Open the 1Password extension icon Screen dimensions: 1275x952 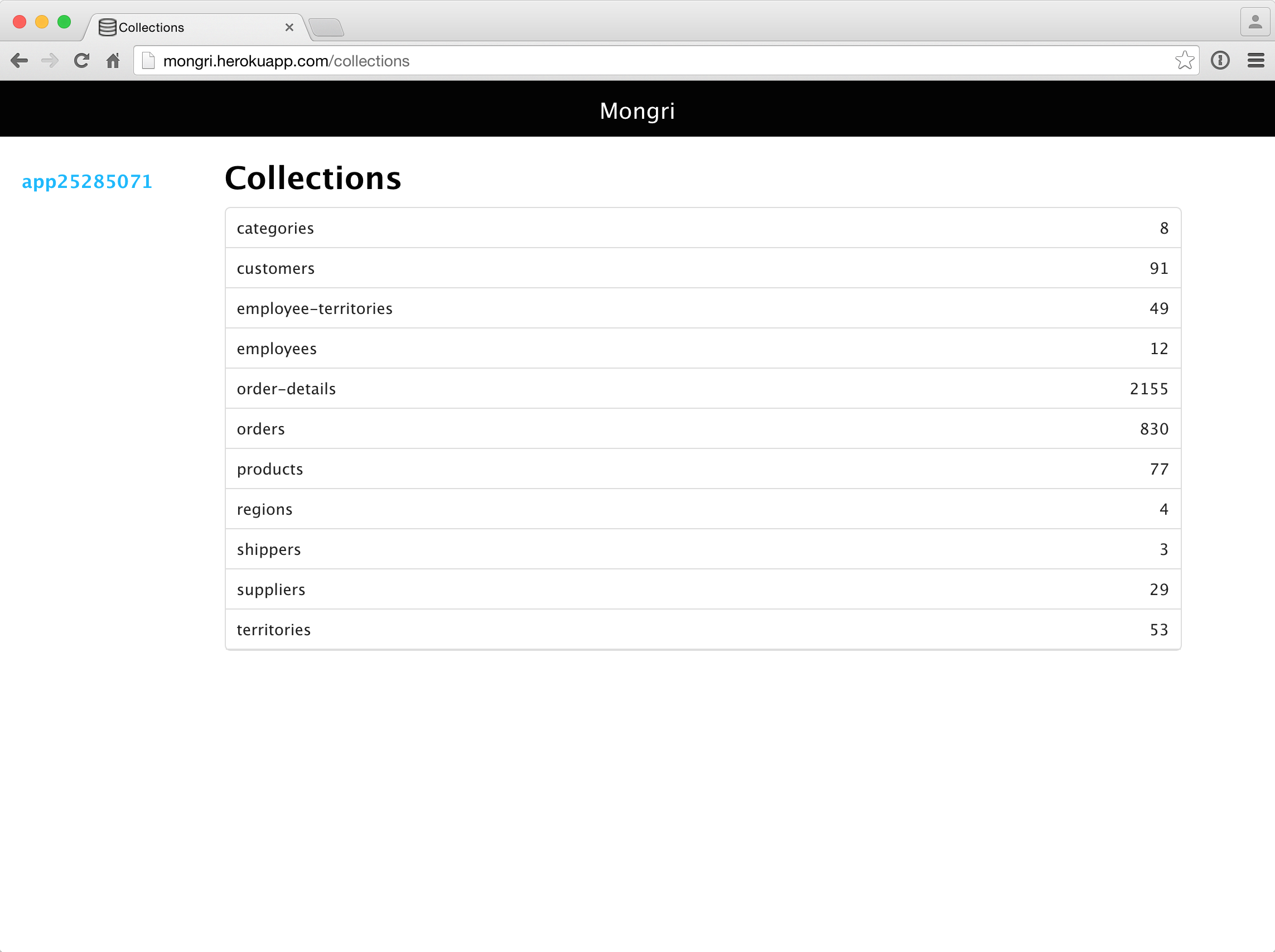coord(1220,60)
